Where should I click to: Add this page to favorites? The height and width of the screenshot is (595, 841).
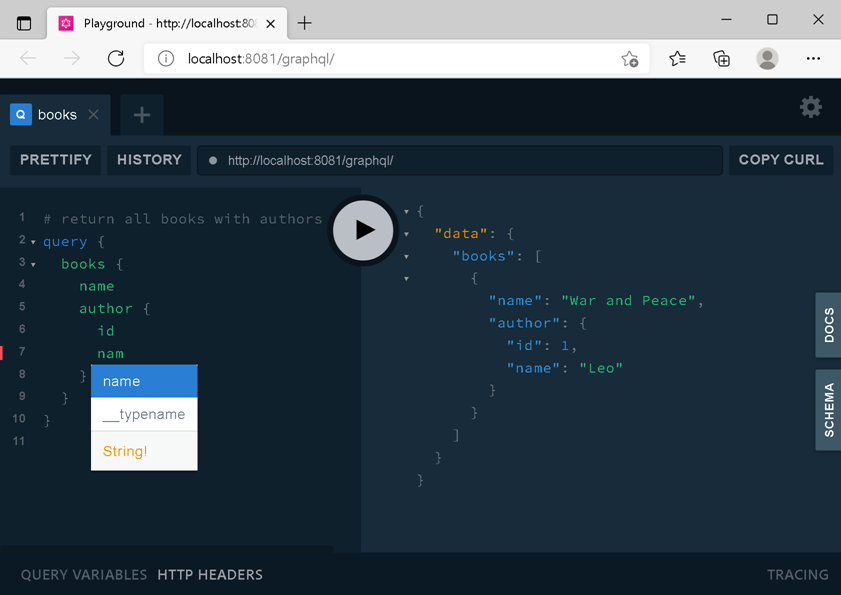click(629, 58)
